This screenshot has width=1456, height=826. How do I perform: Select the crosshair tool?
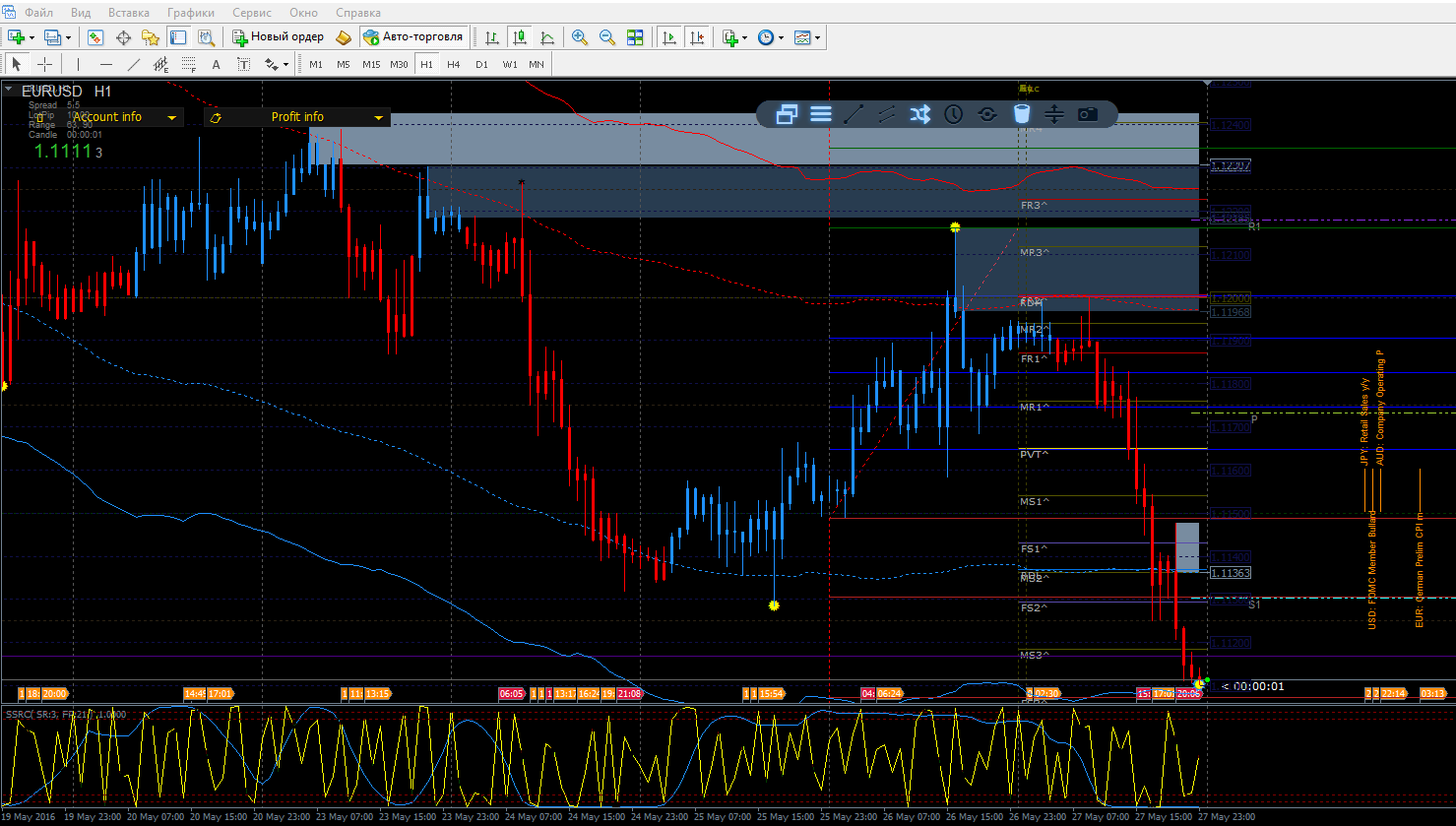pos(44,64)
